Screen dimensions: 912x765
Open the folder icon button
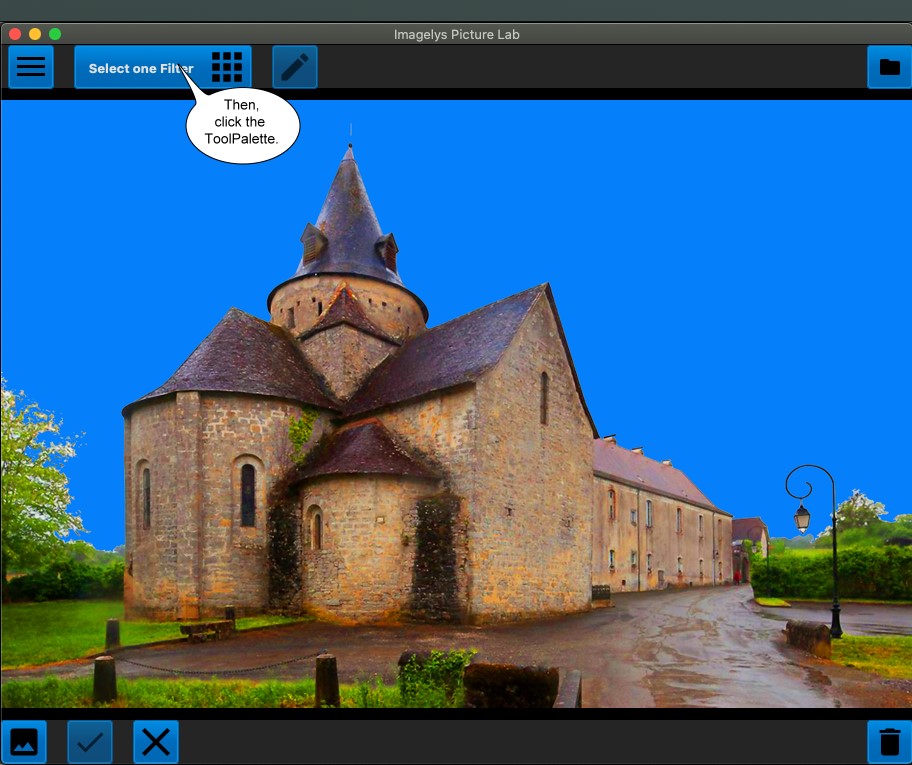point(889,67)
